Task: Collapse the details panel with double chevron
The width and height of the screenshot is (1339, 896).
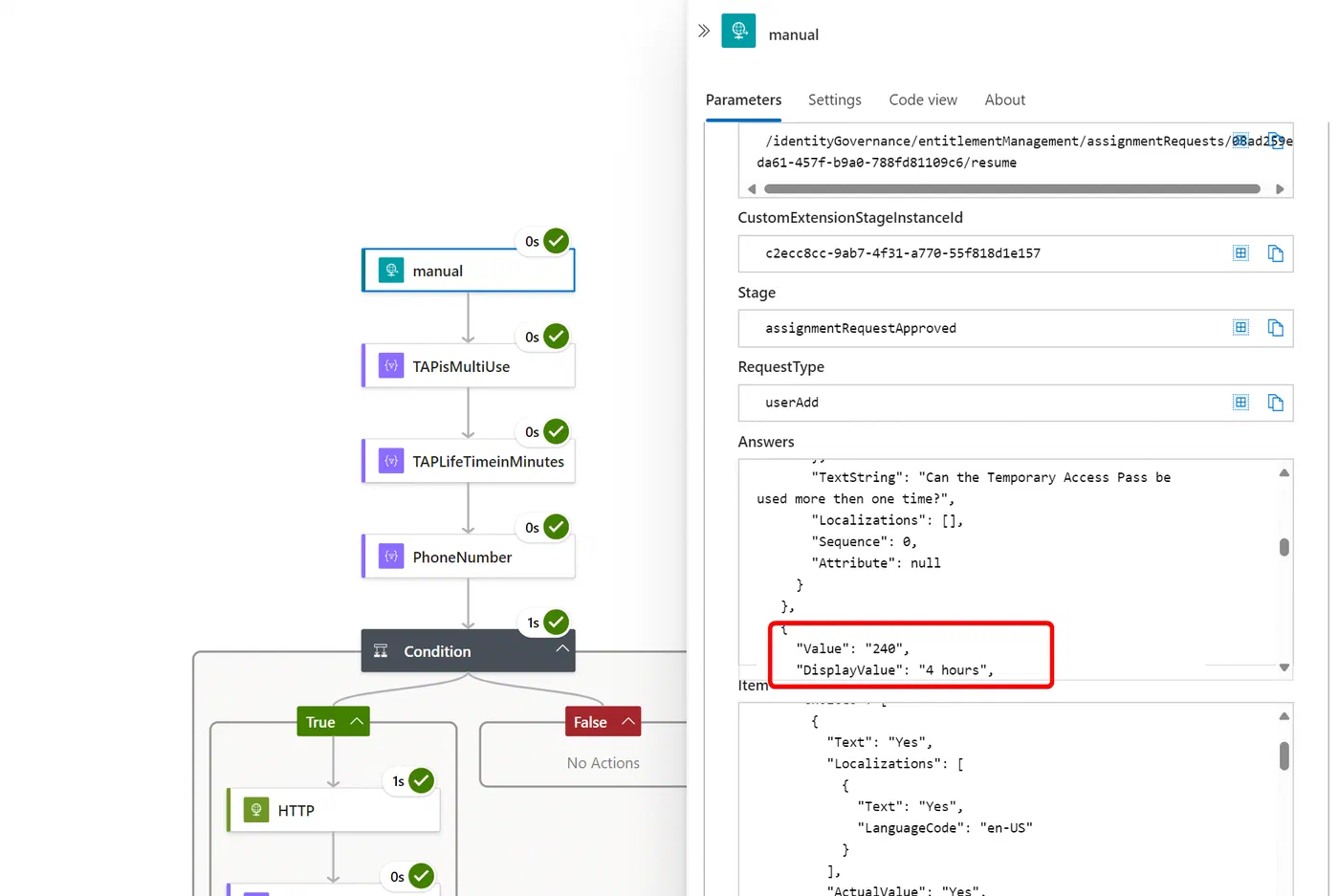Action: coord(704,31)
